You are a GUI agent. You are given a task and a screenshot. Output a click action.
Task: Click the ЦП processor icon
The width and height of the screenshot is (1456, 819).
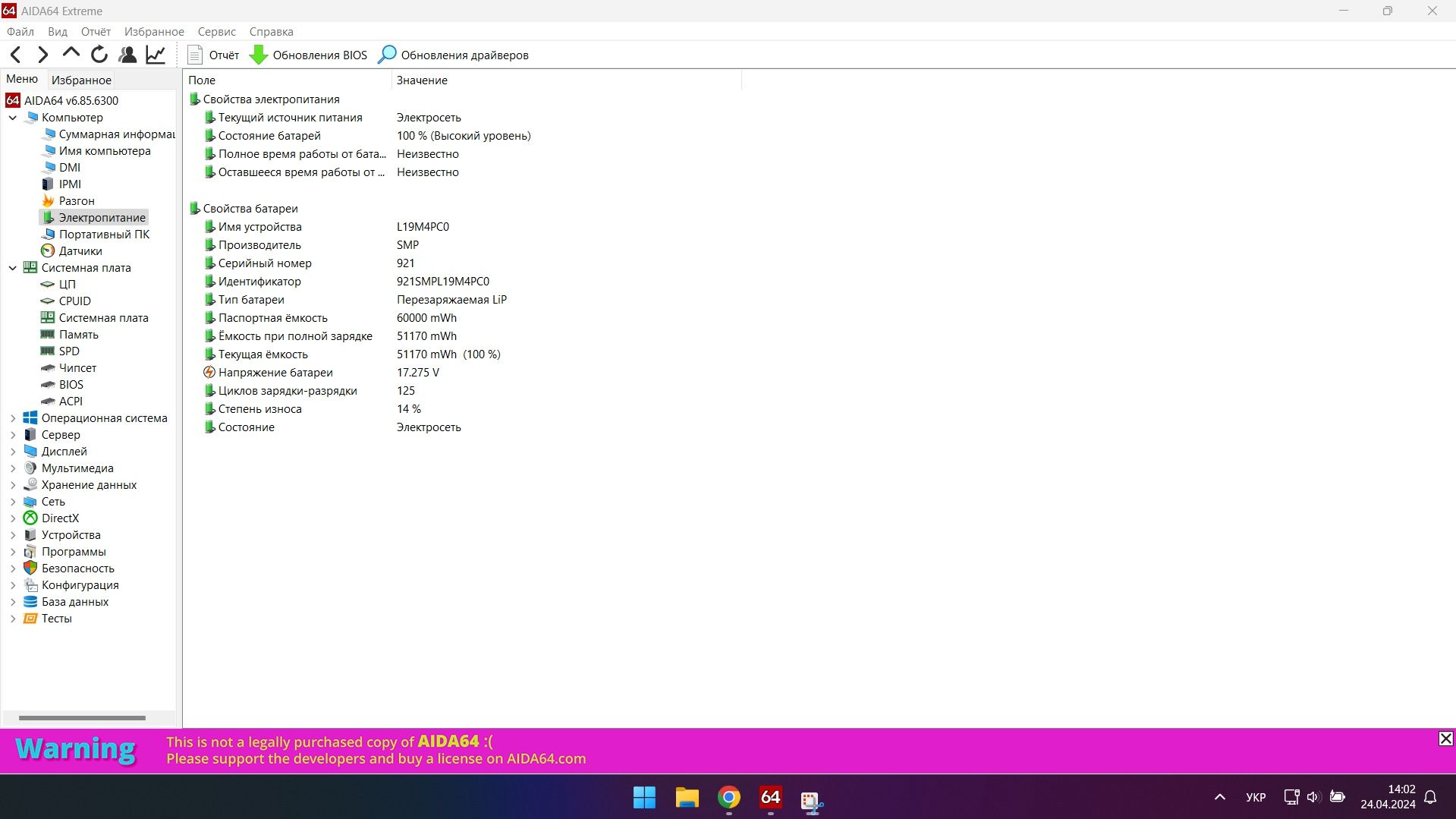48,285
